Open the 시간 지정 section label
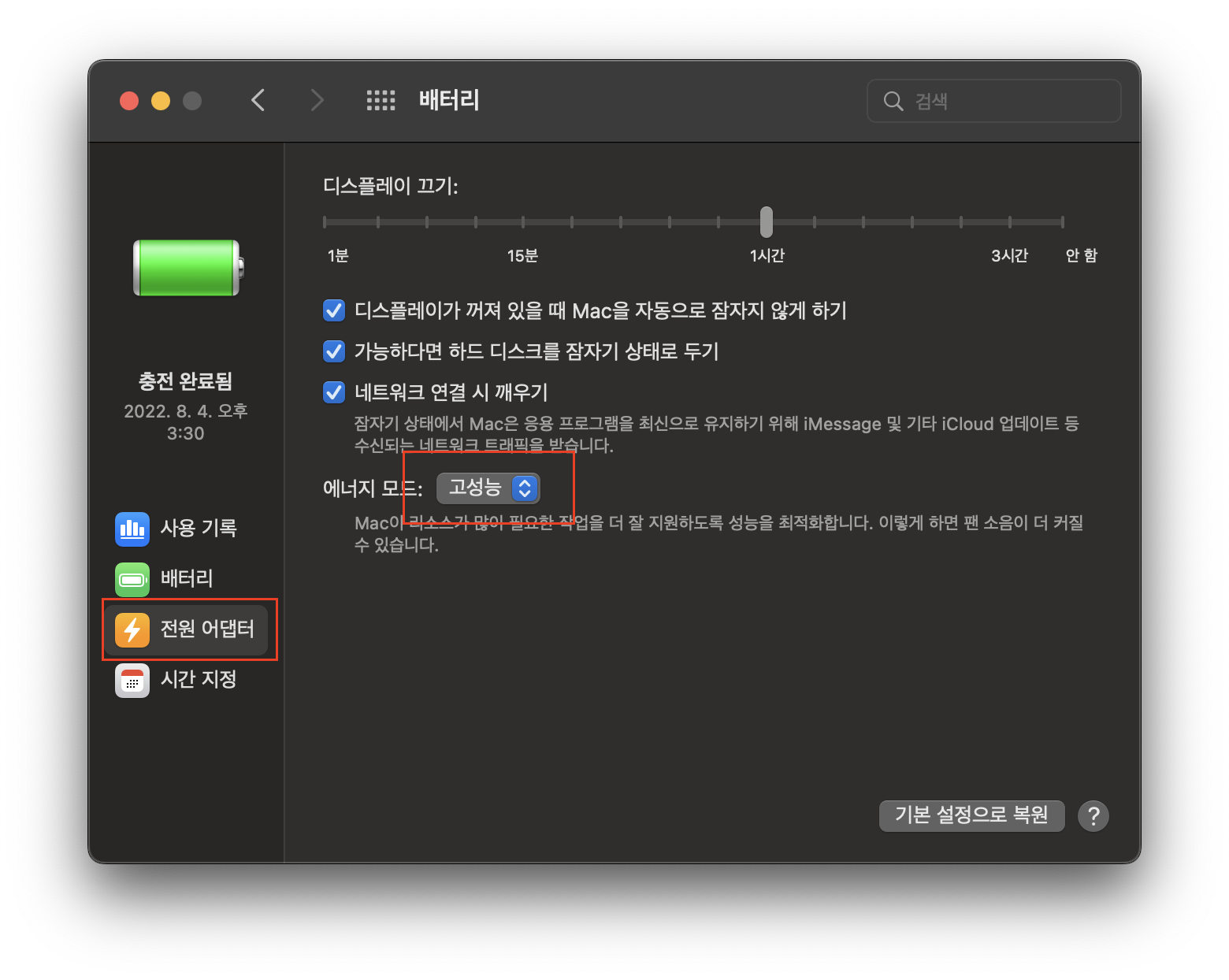The image size is (1229, 980). point(199,679)
